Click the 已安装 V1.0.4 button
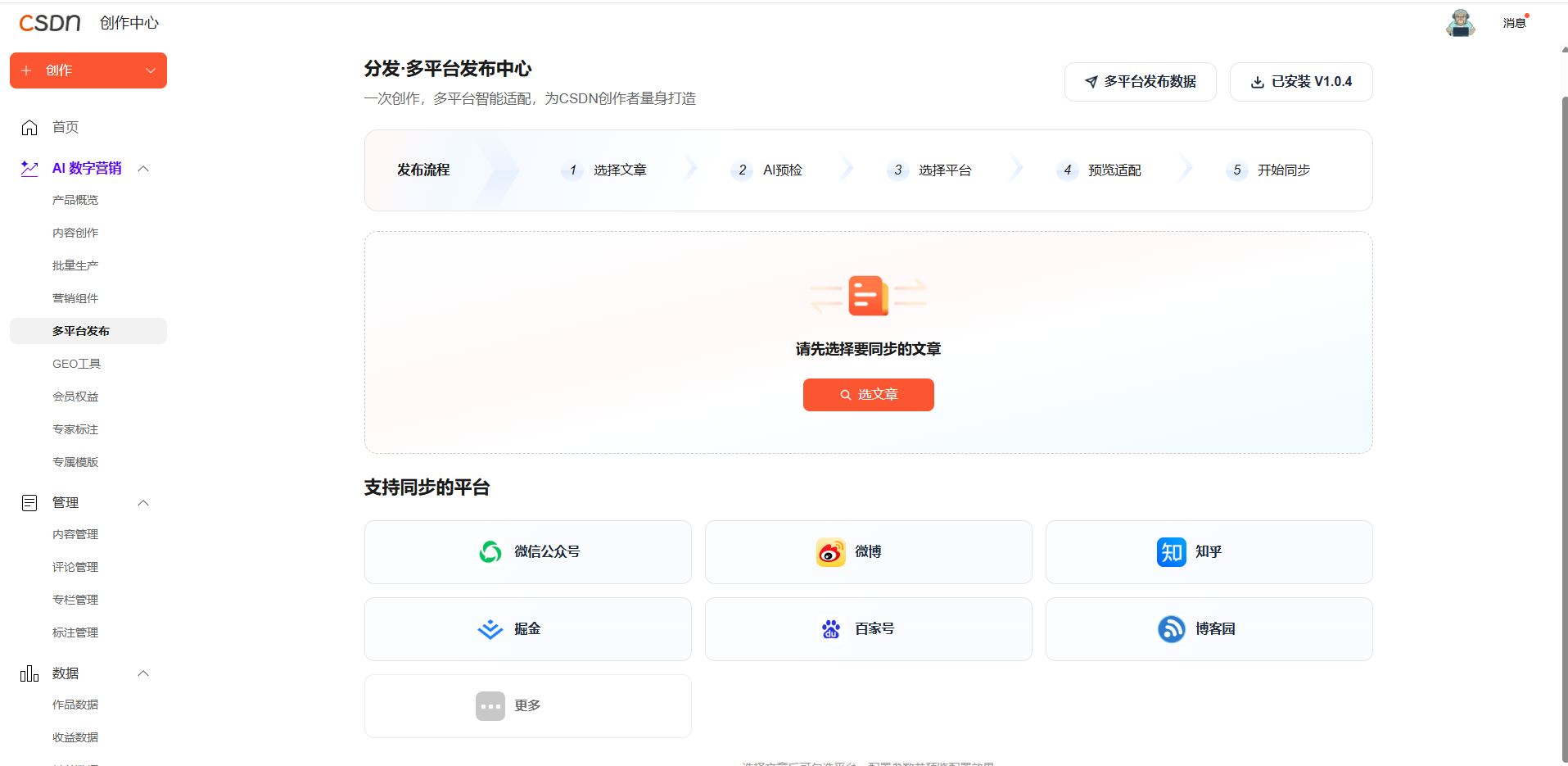Image resolution: width=1568 pixels, height=766 pixels. [x=1301, y=82]
